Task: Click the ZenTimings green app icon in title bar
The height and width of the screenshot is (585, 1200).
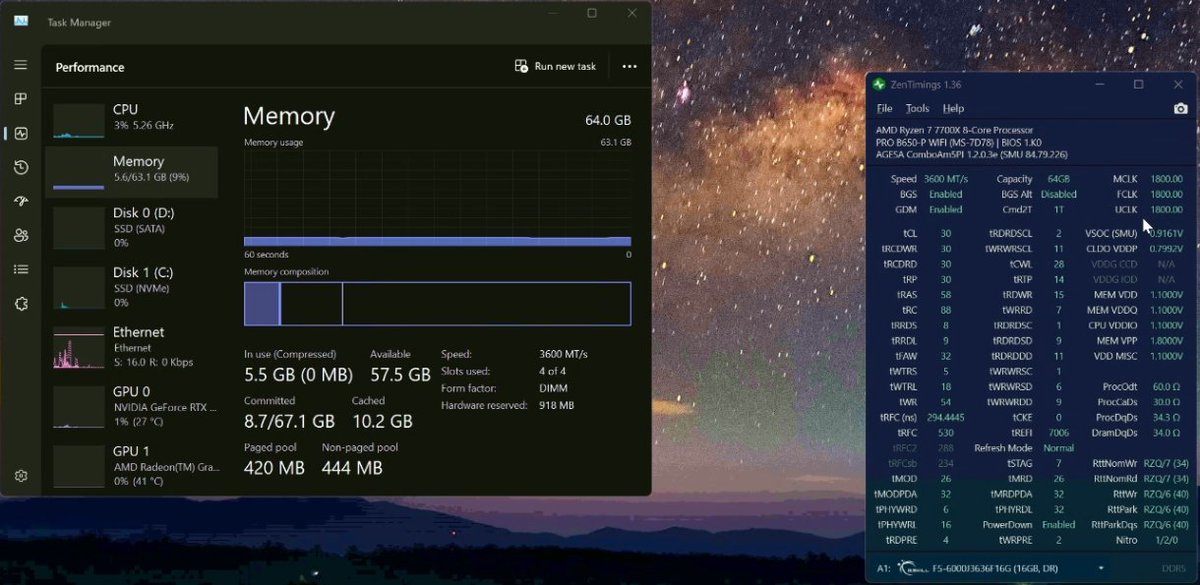Action: pos(879,85)
